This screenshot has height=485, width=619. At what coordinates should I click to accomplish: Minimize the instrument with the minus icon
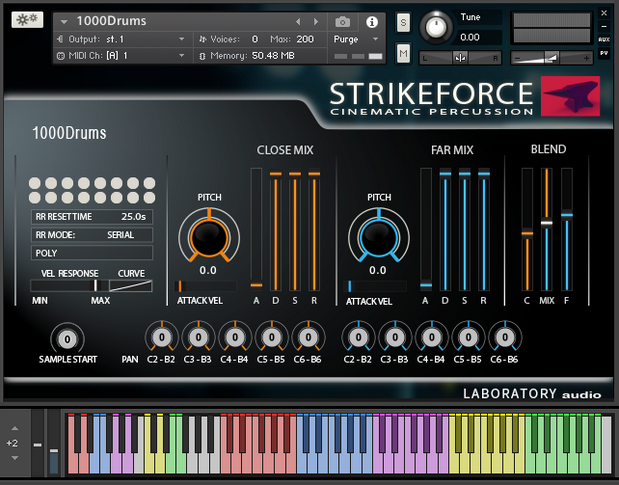pos(604,26)
